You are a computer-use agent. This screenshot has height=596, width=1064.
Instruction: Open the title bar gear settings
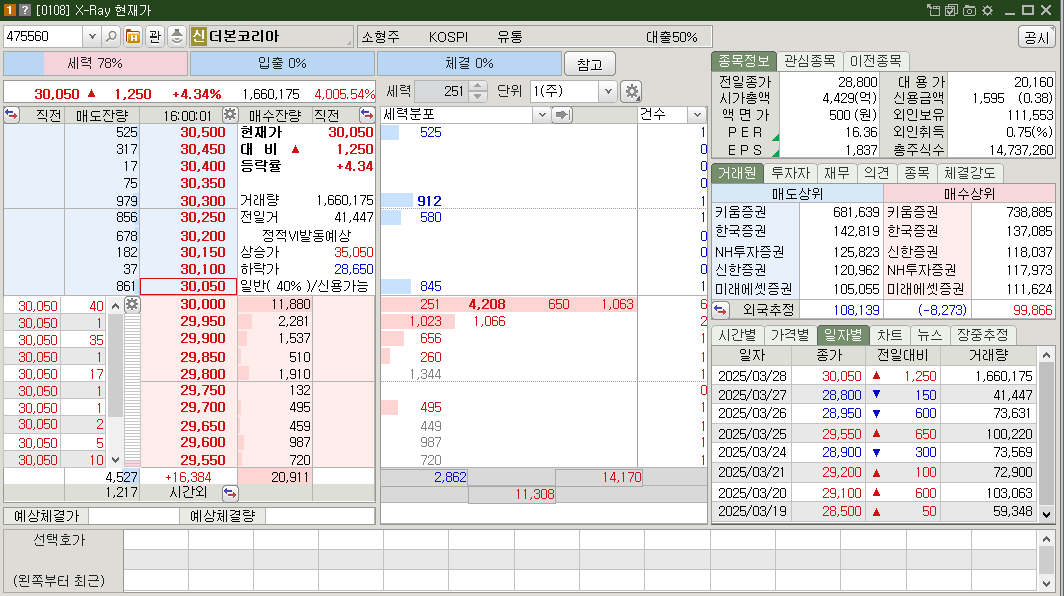point(988,10)
